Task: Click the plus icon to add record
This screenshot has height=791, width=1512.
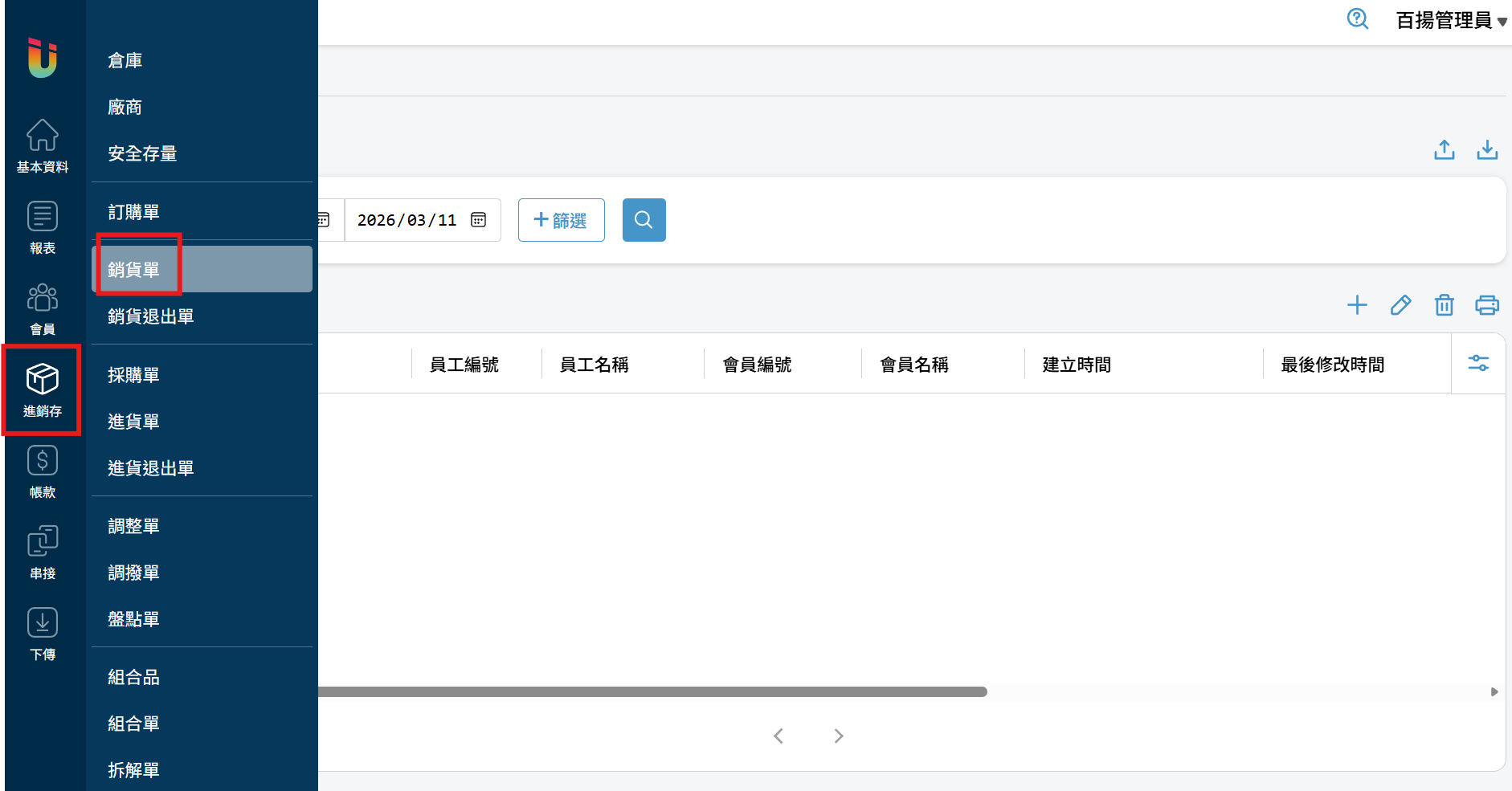Action: [x=1357, y=305]
